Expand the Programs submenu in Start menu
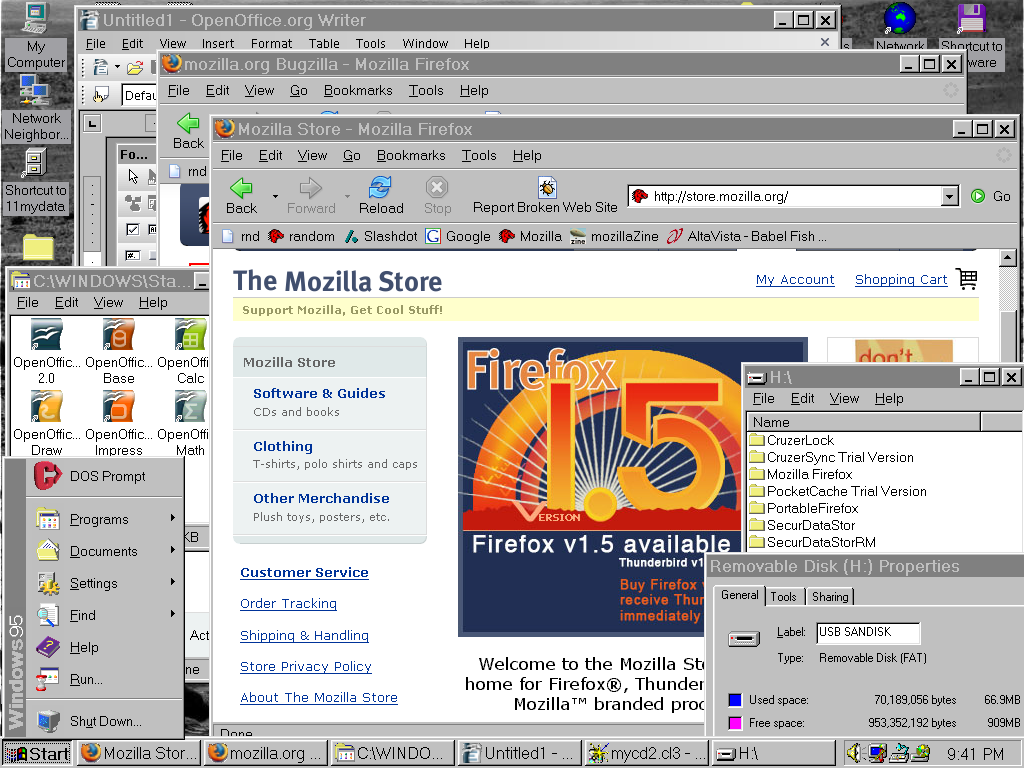 tap(100, 519)
